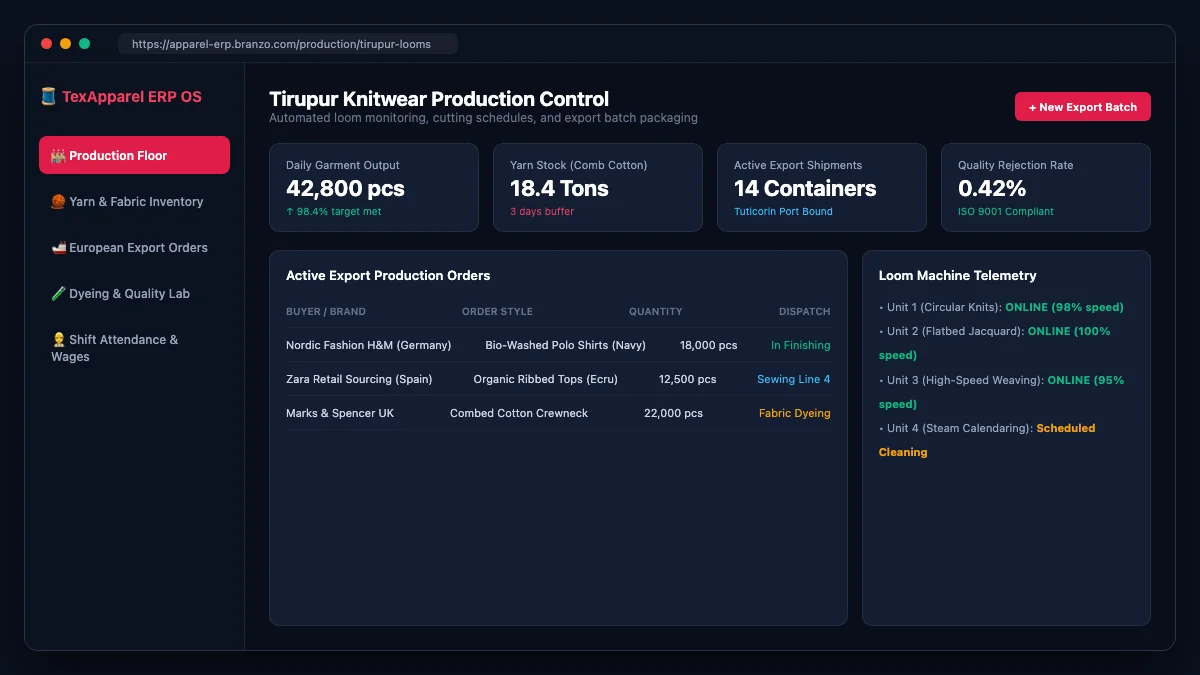
Task: Click the 42,800 pcs value
Action: click(345, 188)
